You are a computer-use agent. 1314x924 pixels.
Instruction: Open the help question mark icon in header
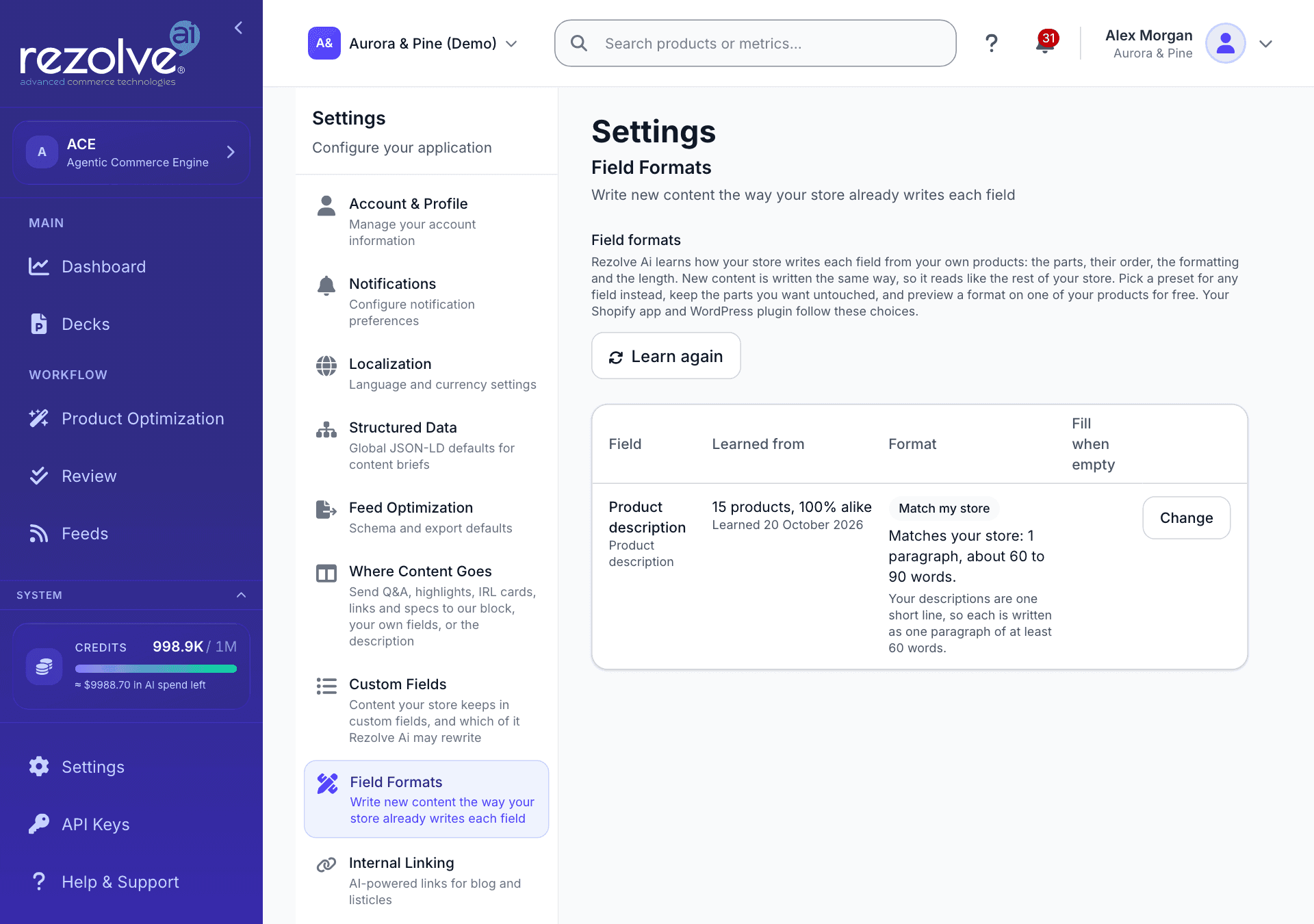(991, 43)
